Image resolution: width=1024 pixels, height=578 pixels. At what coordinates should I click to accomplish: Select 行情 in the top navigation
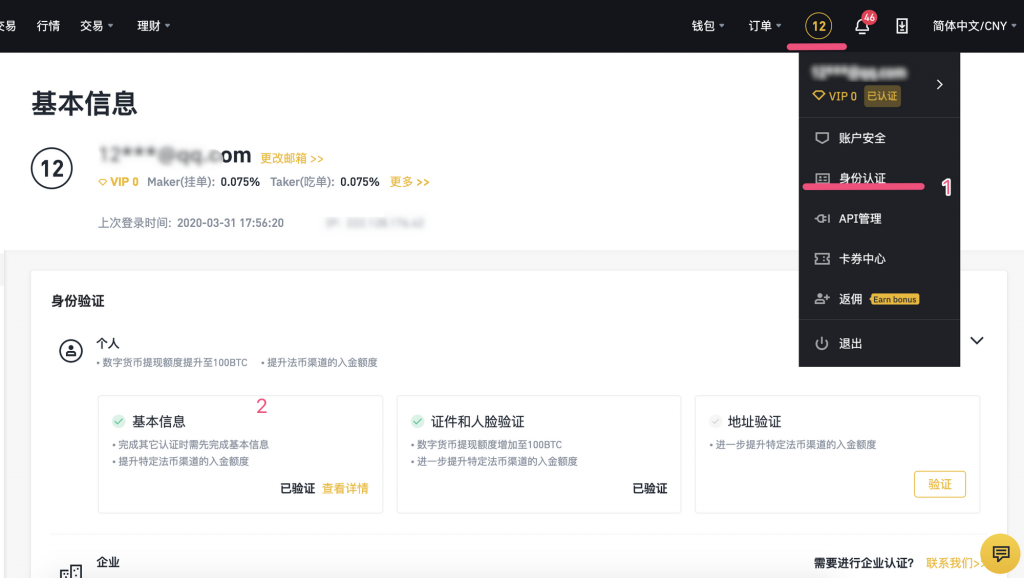[48, 25]
